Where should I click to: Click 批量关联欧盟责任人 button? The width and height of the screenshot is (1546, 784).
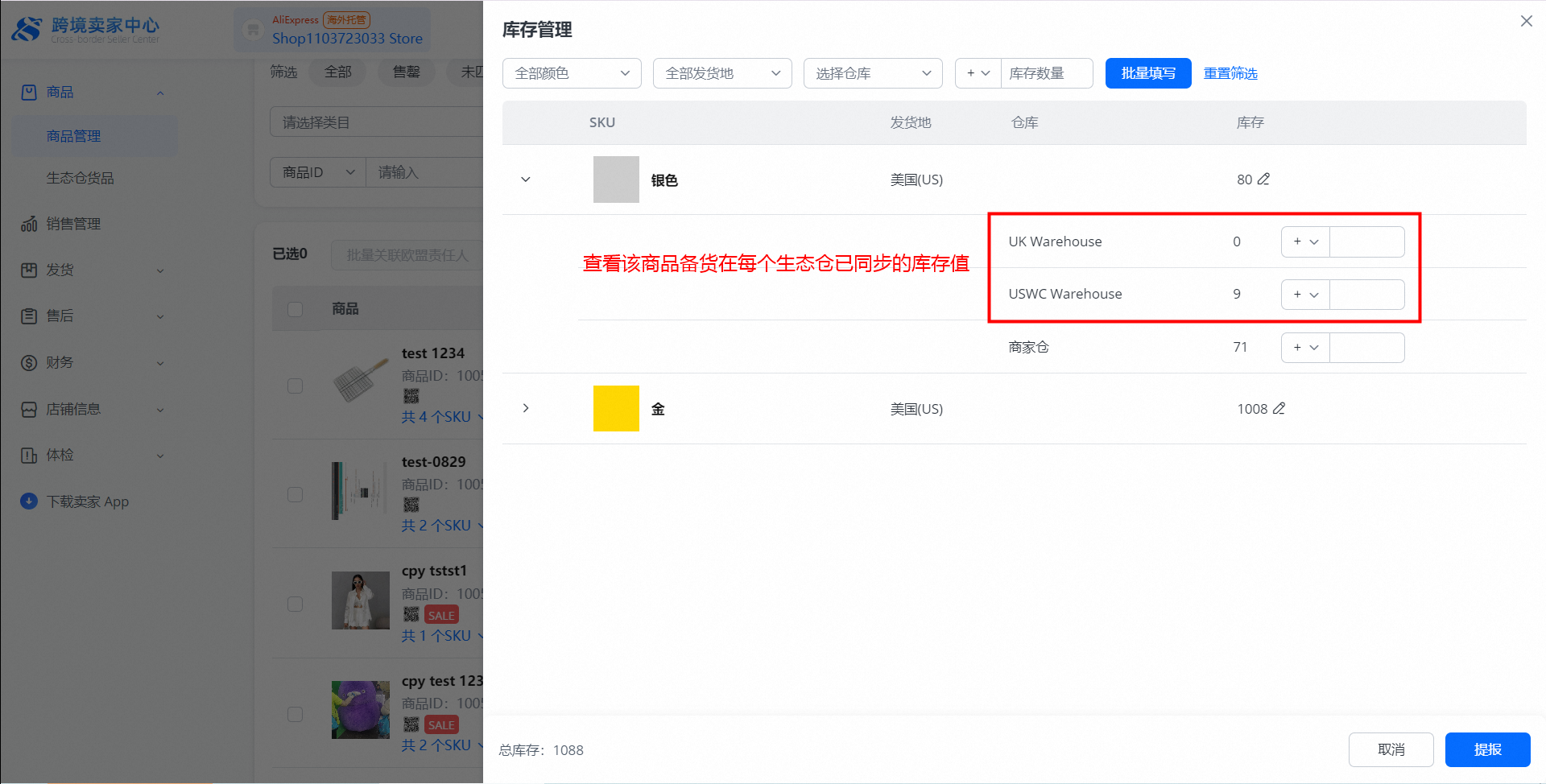pos(407,255)
